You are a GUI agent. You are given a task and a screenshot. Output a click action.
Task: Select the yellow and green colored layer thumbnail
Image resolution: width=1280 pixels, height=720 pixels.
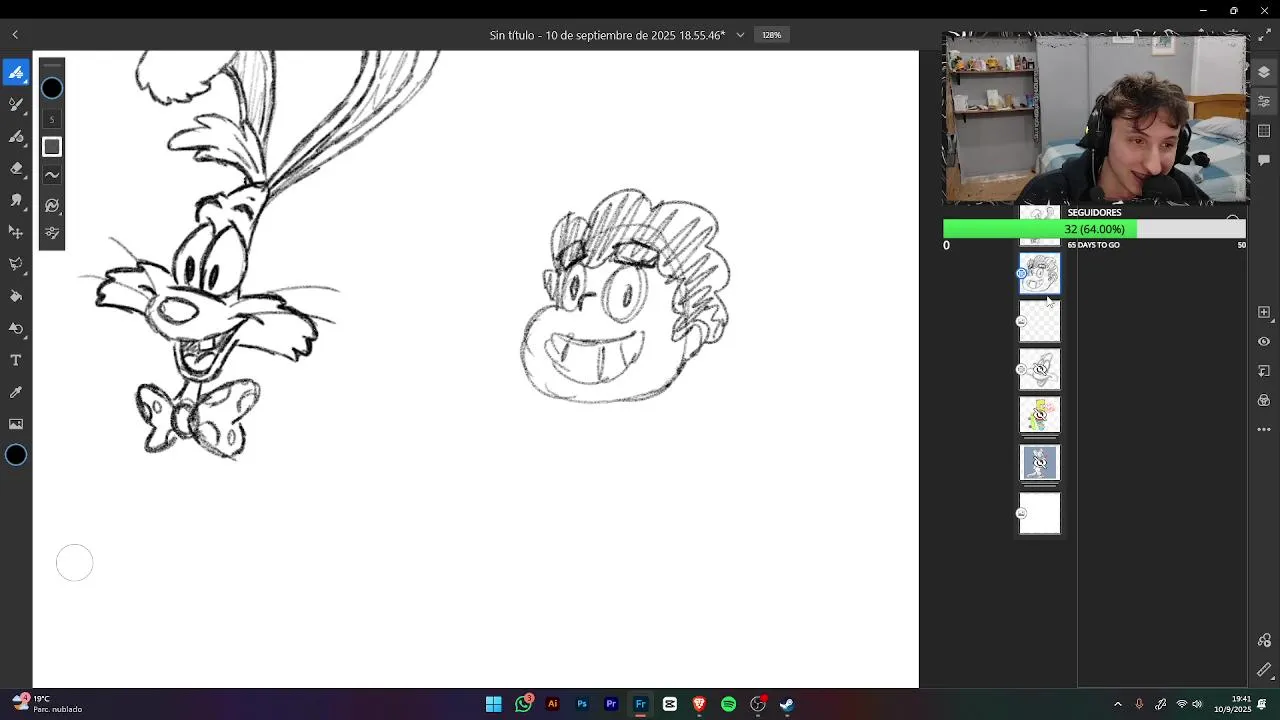pos(1040,415)
